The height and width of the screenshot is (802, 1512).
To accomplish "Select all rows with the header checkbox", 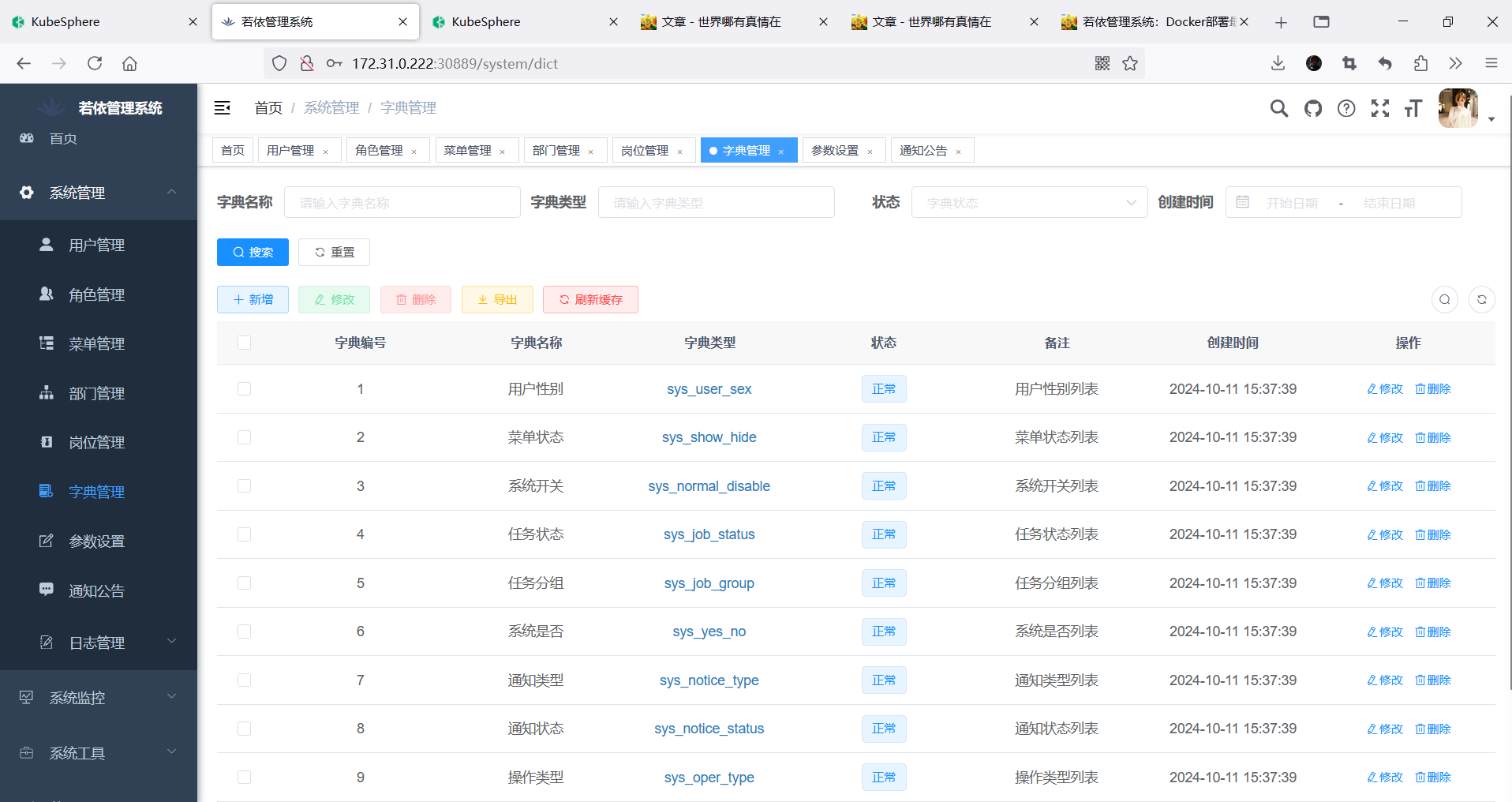I will tap(244, 343).
